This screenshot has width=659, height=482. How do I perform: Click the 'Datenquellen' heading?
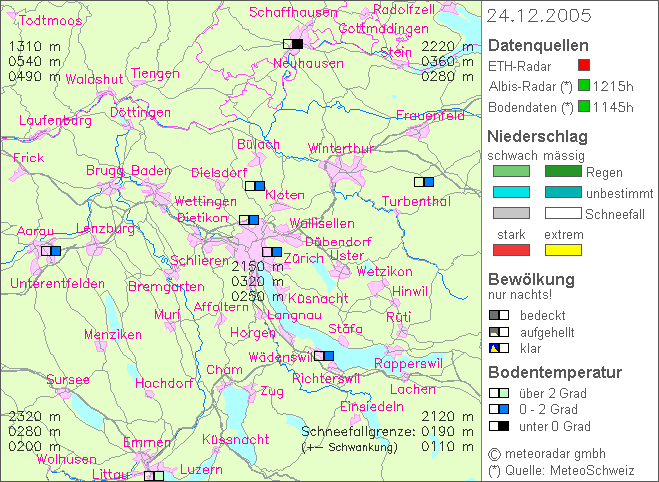(x=538, y=45)
